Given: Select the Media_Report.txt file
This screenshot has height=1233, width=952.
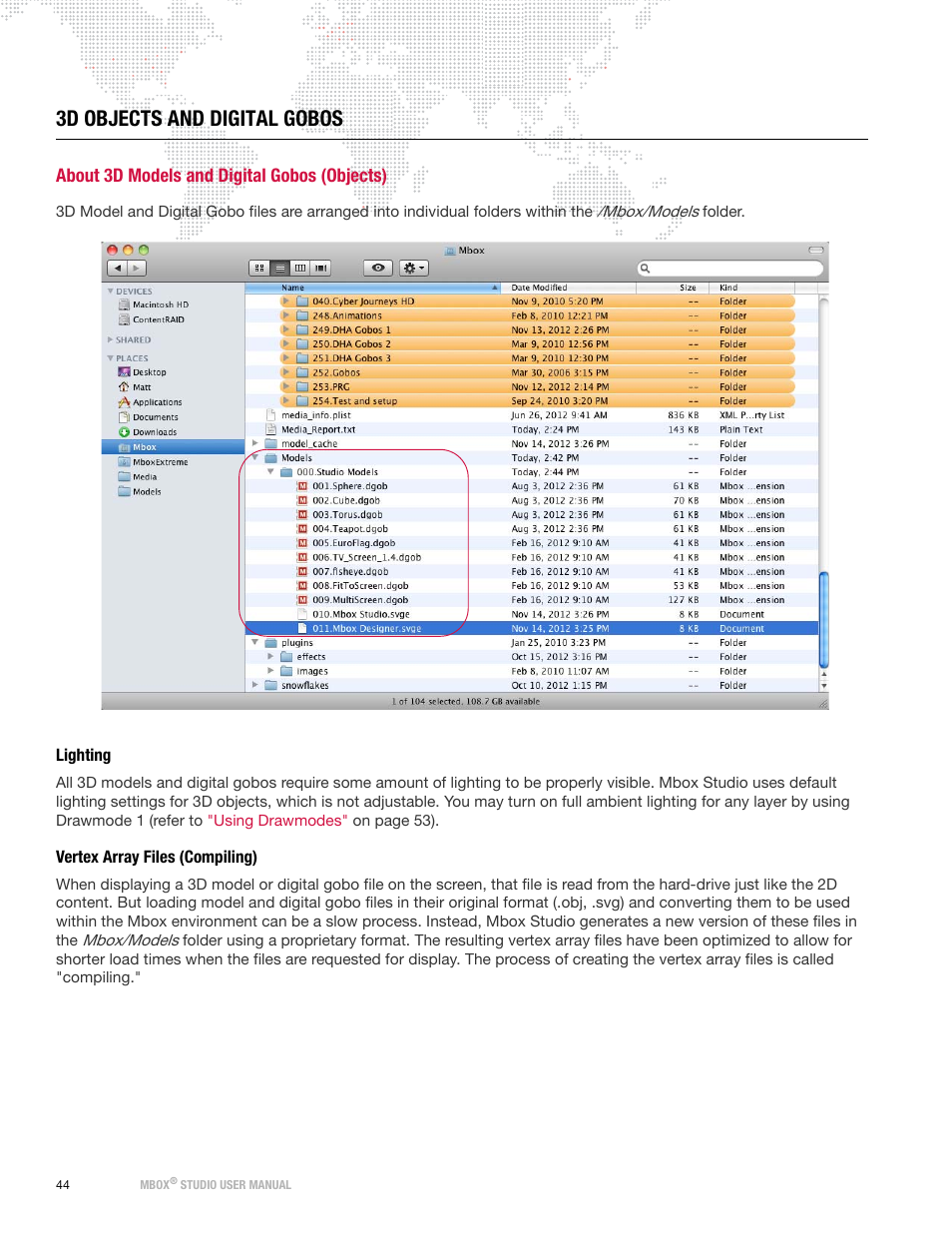Looking at the screenshot, I should click(532, 429).
